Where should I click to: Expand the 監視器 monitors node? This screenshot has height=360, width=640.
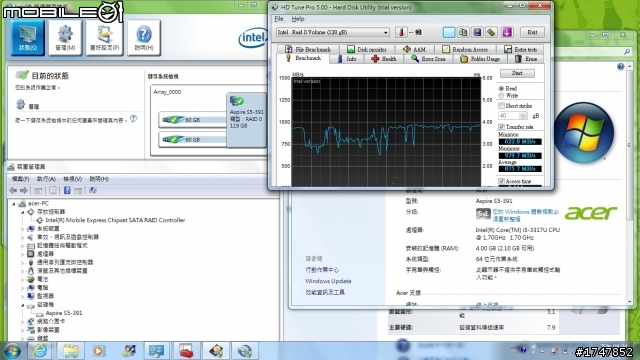[23, 296]
